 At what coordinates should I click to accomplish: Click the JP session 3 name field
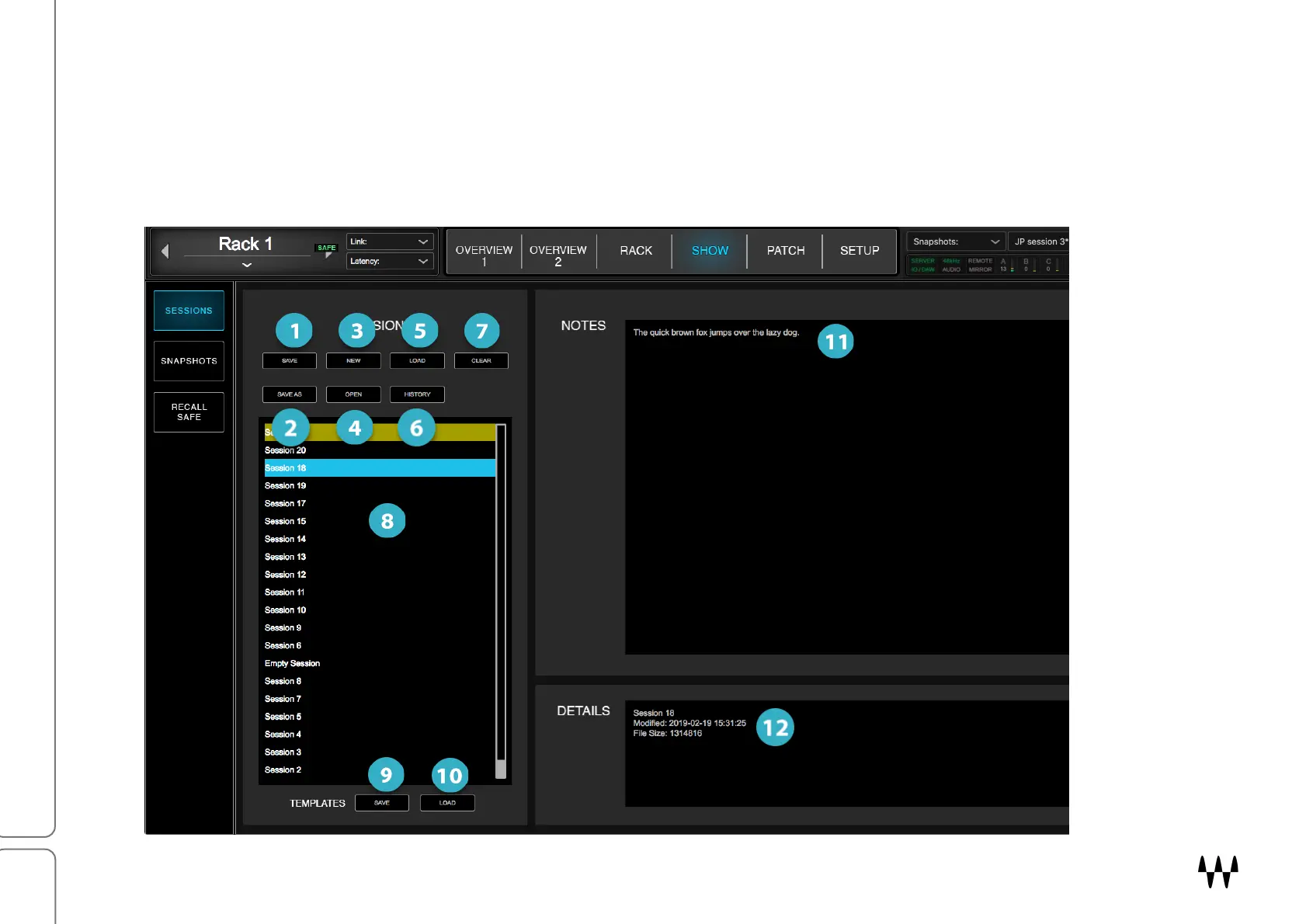(1039, 241)
